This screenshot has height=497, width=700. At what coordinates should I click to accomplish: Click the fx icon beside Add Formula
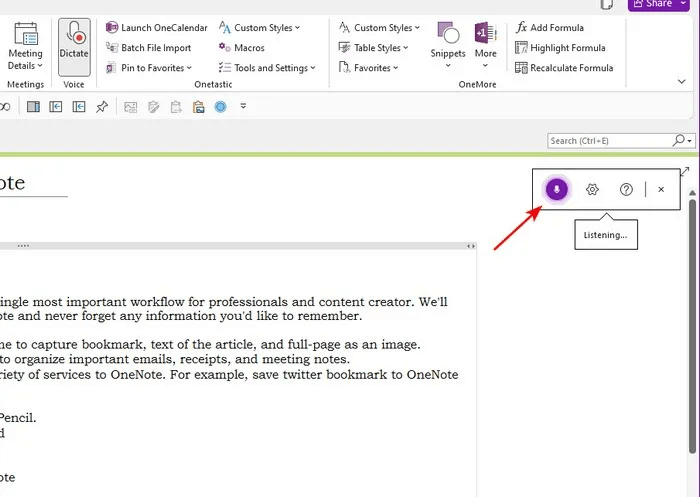(521, 27)
